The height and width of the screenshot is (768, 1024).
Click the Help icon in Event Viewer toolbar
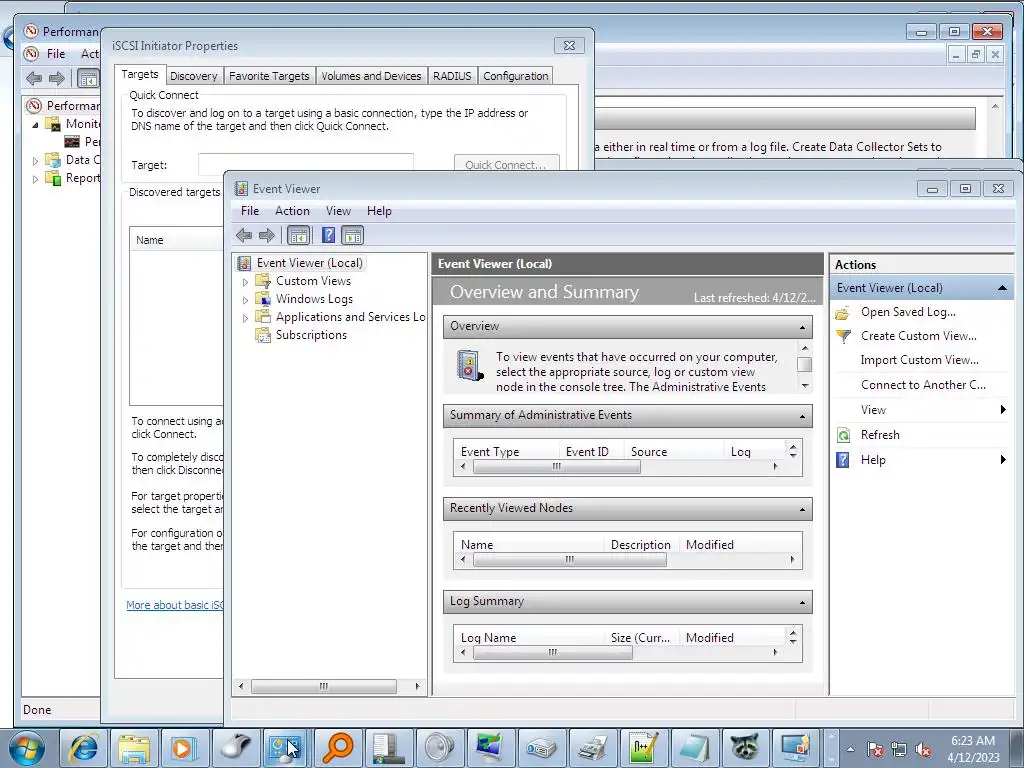[x=328, y=235]
